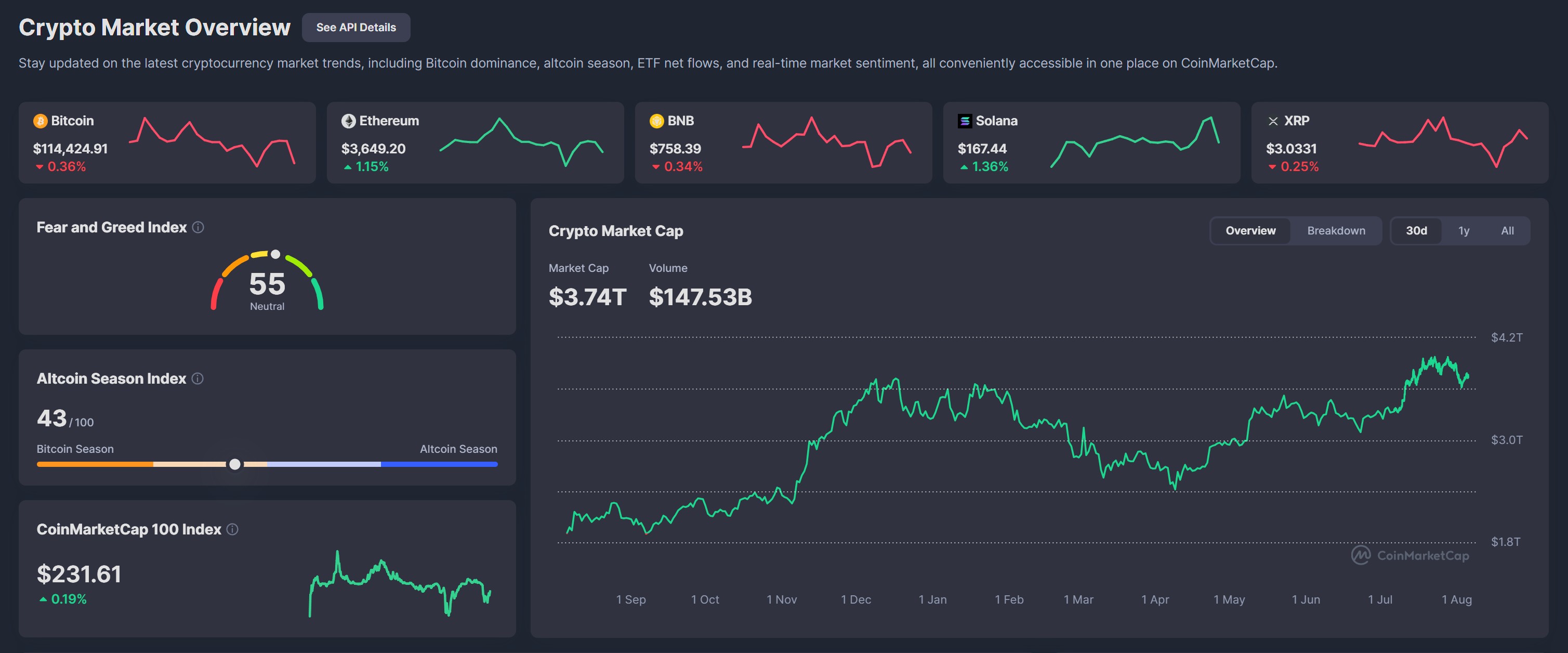Click the Solana logo icon
This screenshot has height=653, width=1568.
coord(965,121)
